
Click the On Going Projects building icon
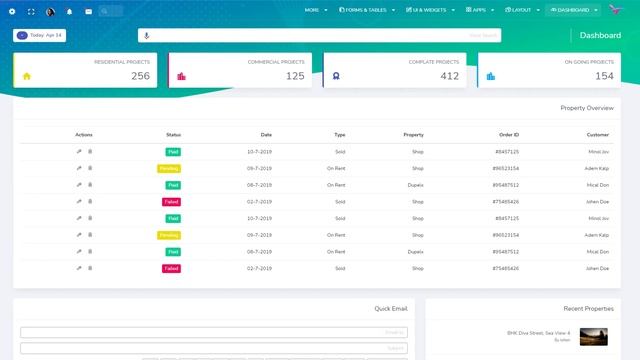pos(491,76)
